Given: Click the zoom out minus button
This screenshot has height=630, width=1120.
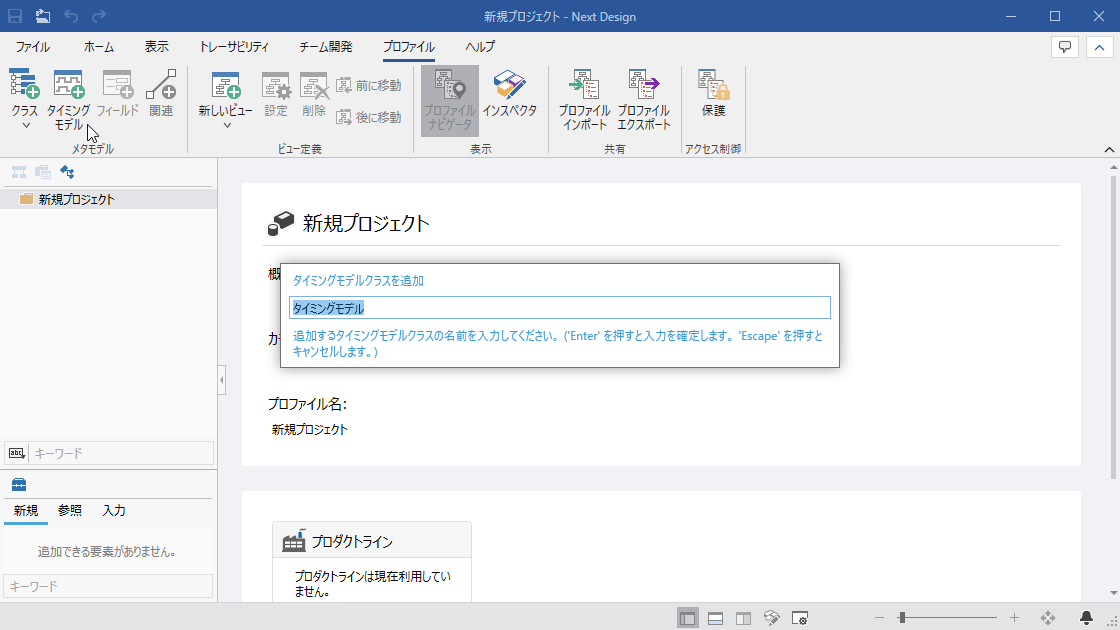Looking at the screenshot, I should point(879,618).
